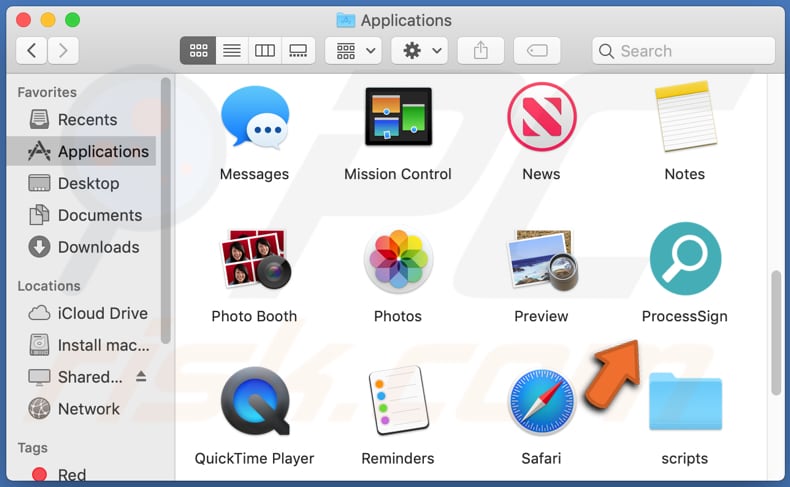Viewport: 790px width, 487px height.
Task: Open the gear Action menu
Action: tap(420, 50)
